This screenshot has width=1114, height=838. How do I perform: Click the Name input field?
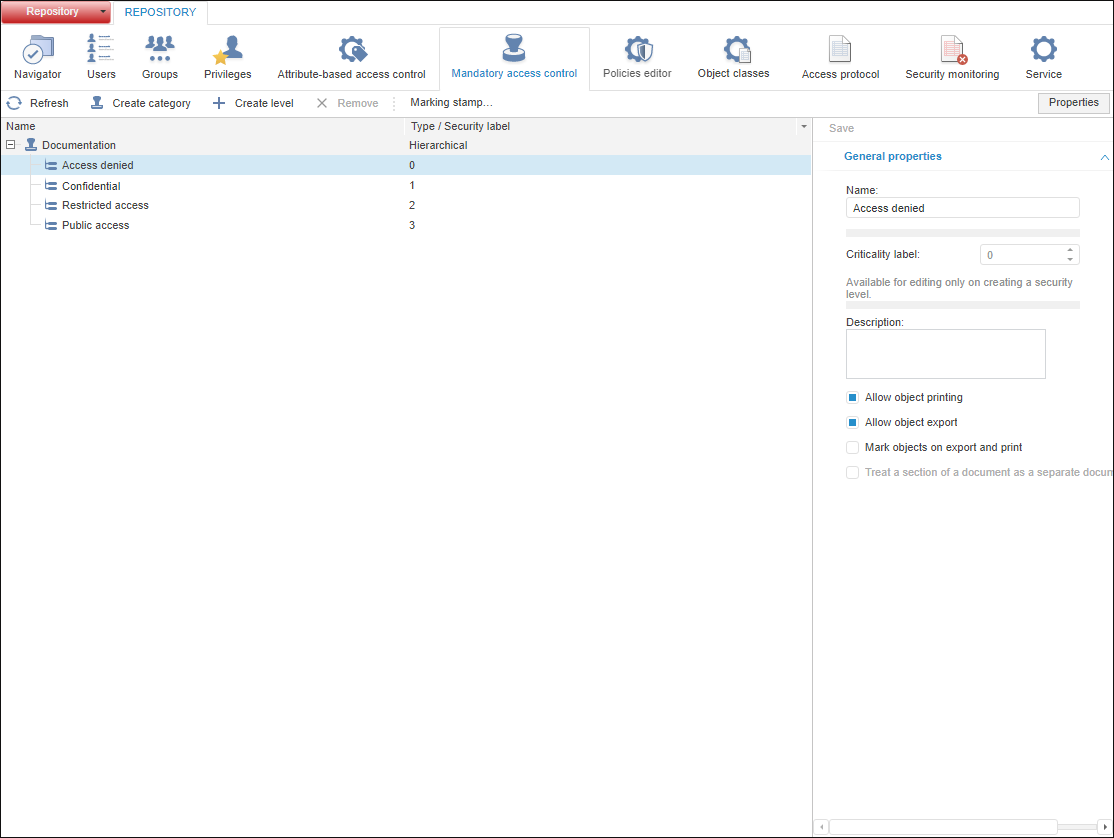(962, 208)
